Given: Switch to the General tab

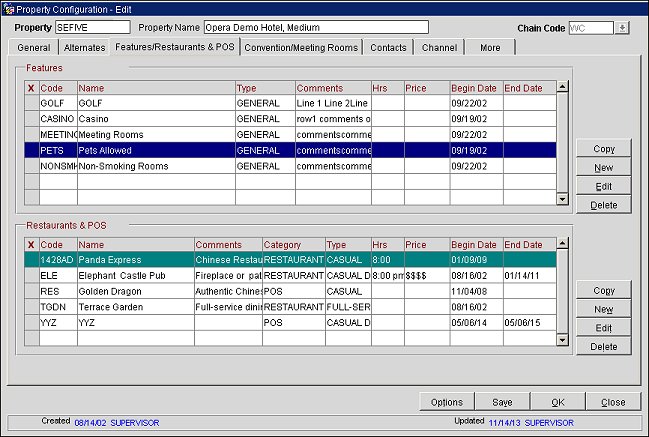Looking at the screenshot, I should (x=33, y=47).
